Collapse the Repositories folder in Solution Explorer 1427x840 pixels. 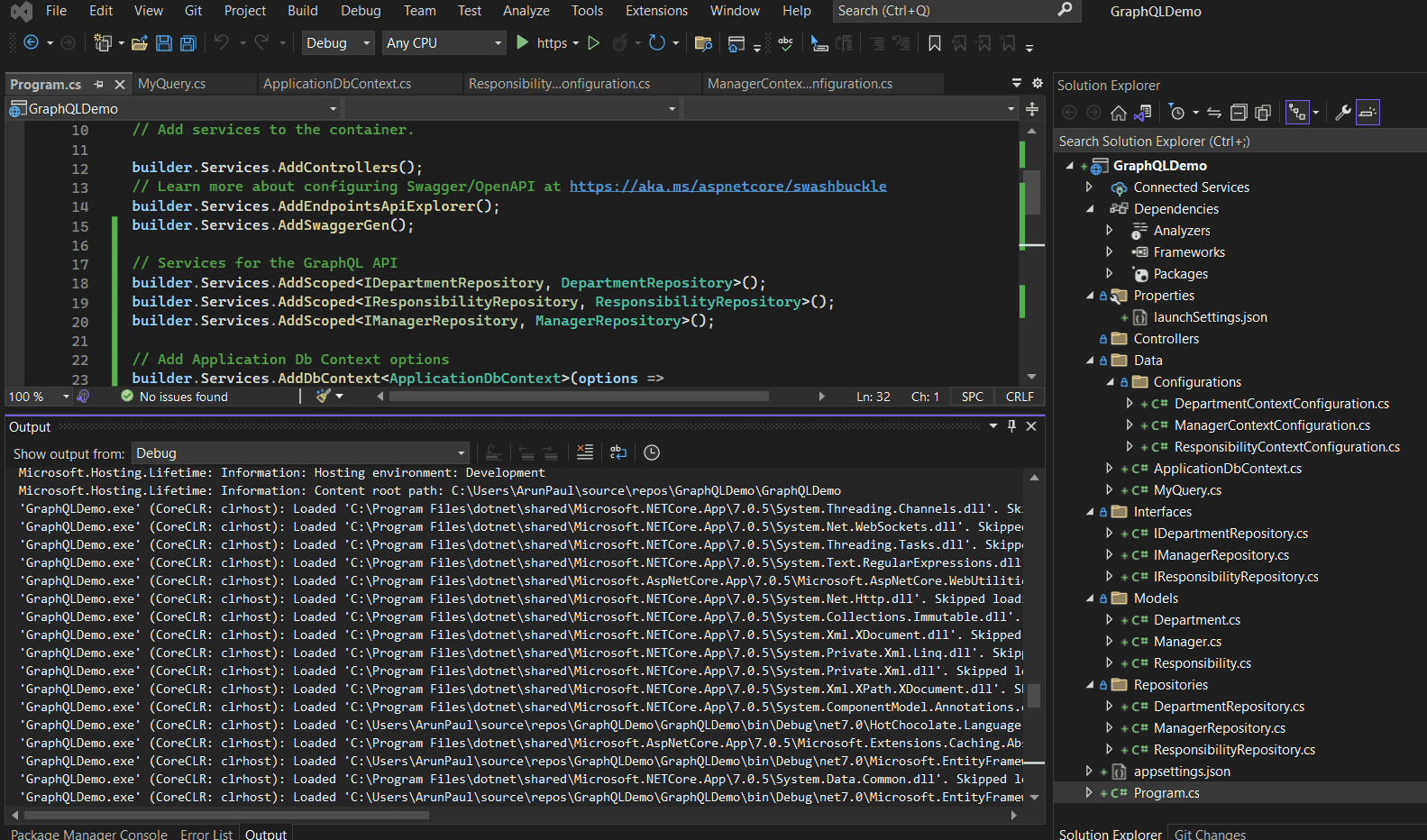tap(1090, 685)
